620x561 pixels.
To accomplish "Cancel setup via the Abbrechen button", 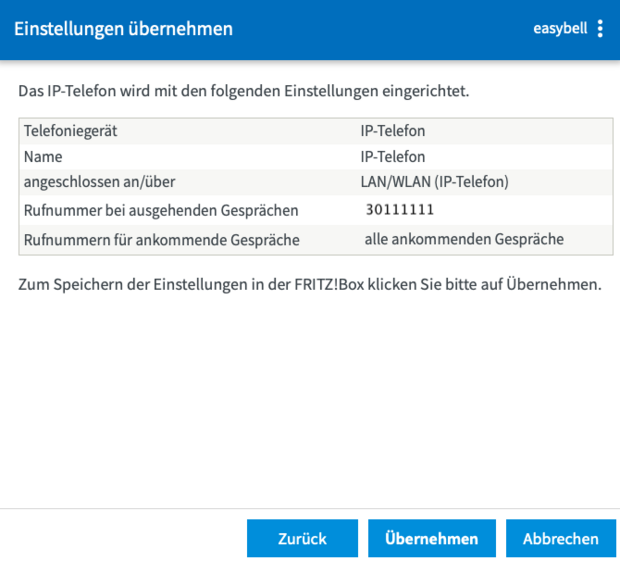I will [x=560, y=538].
